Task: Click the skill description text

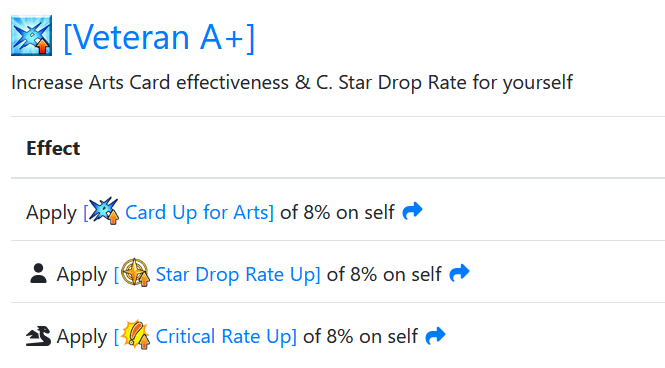Action: coord(292,82)
